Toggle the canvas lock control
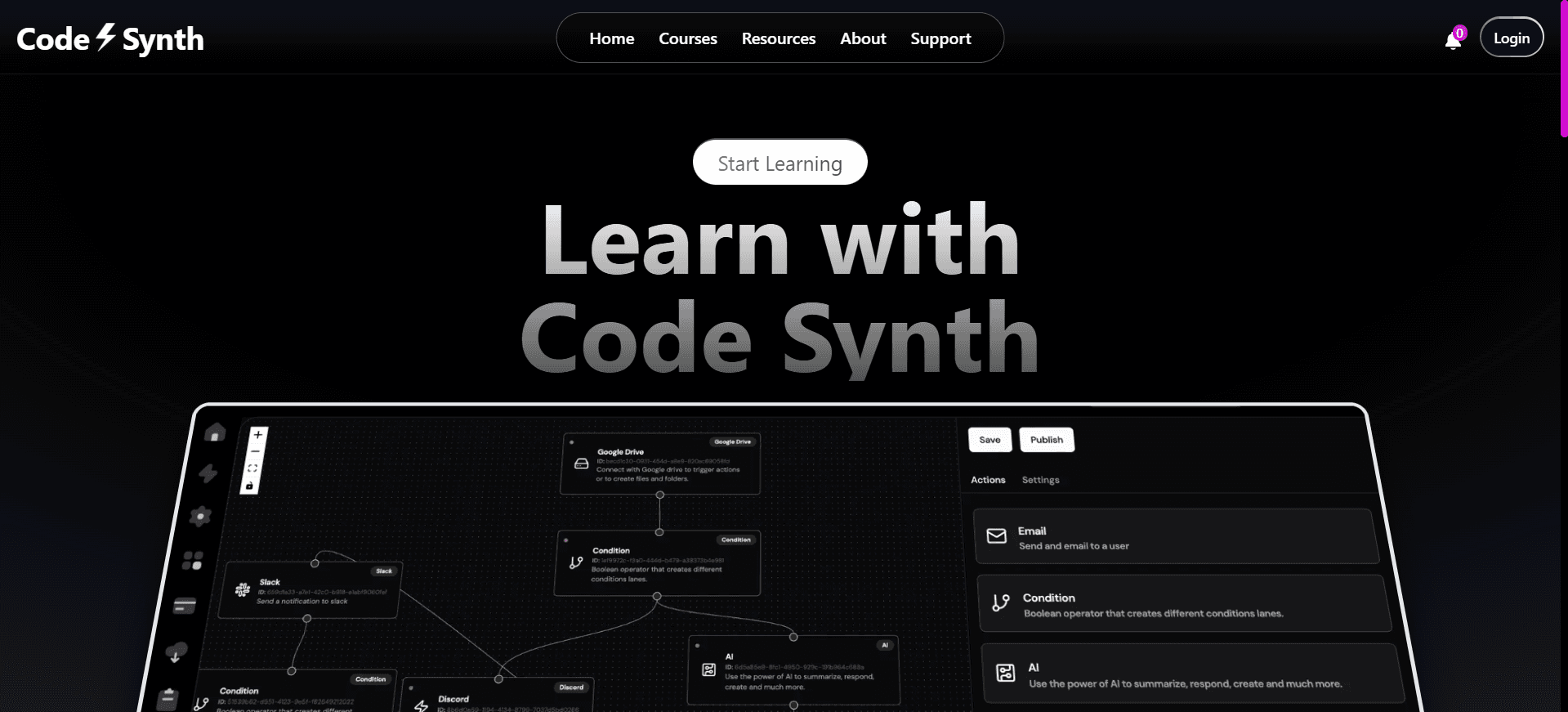 tap(250, 486)
